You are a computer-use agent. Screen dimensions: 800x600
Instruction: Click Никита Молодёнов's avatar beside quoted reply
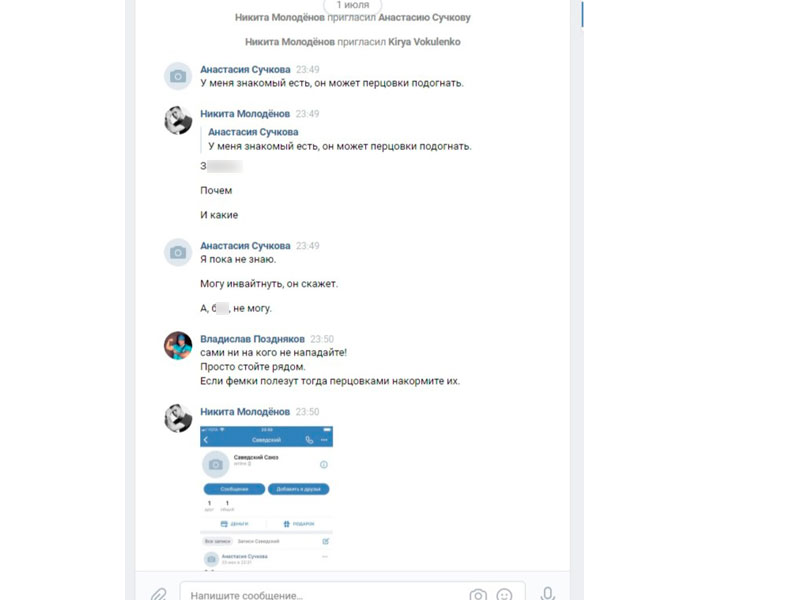tap(178, 120)
